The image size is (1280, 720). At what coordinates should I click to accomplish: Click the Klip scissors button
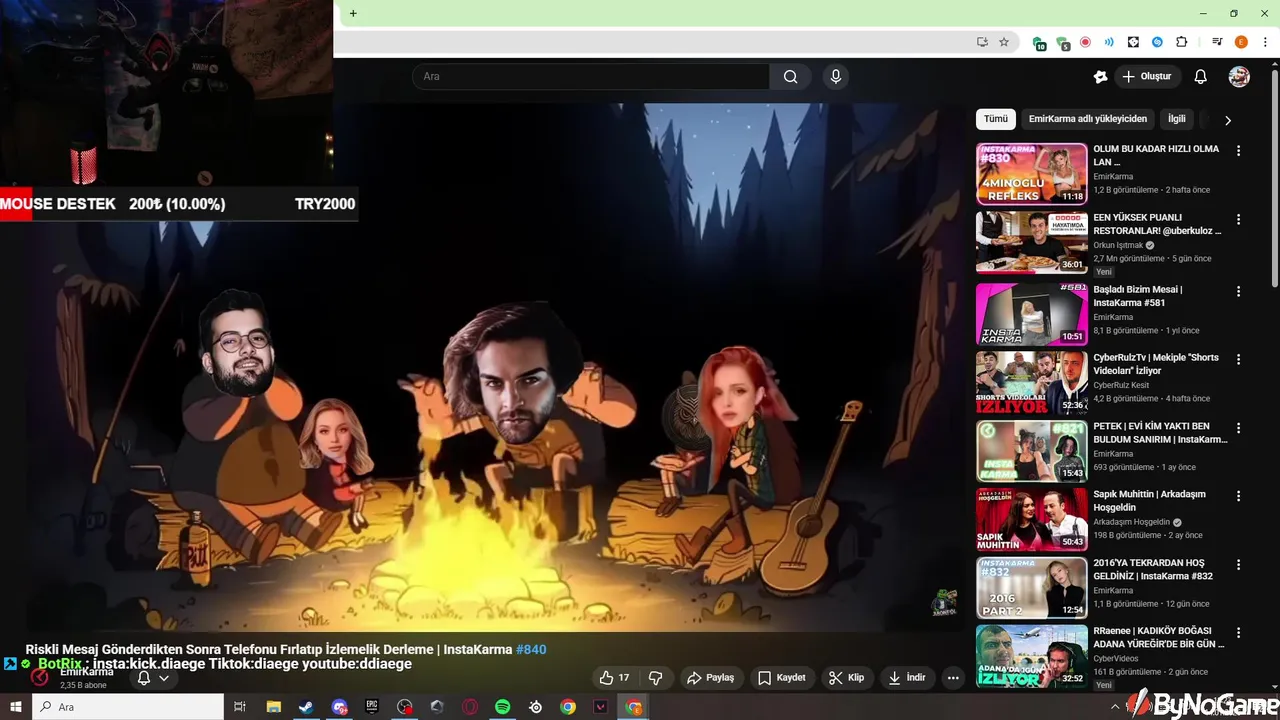coord(847,678)
